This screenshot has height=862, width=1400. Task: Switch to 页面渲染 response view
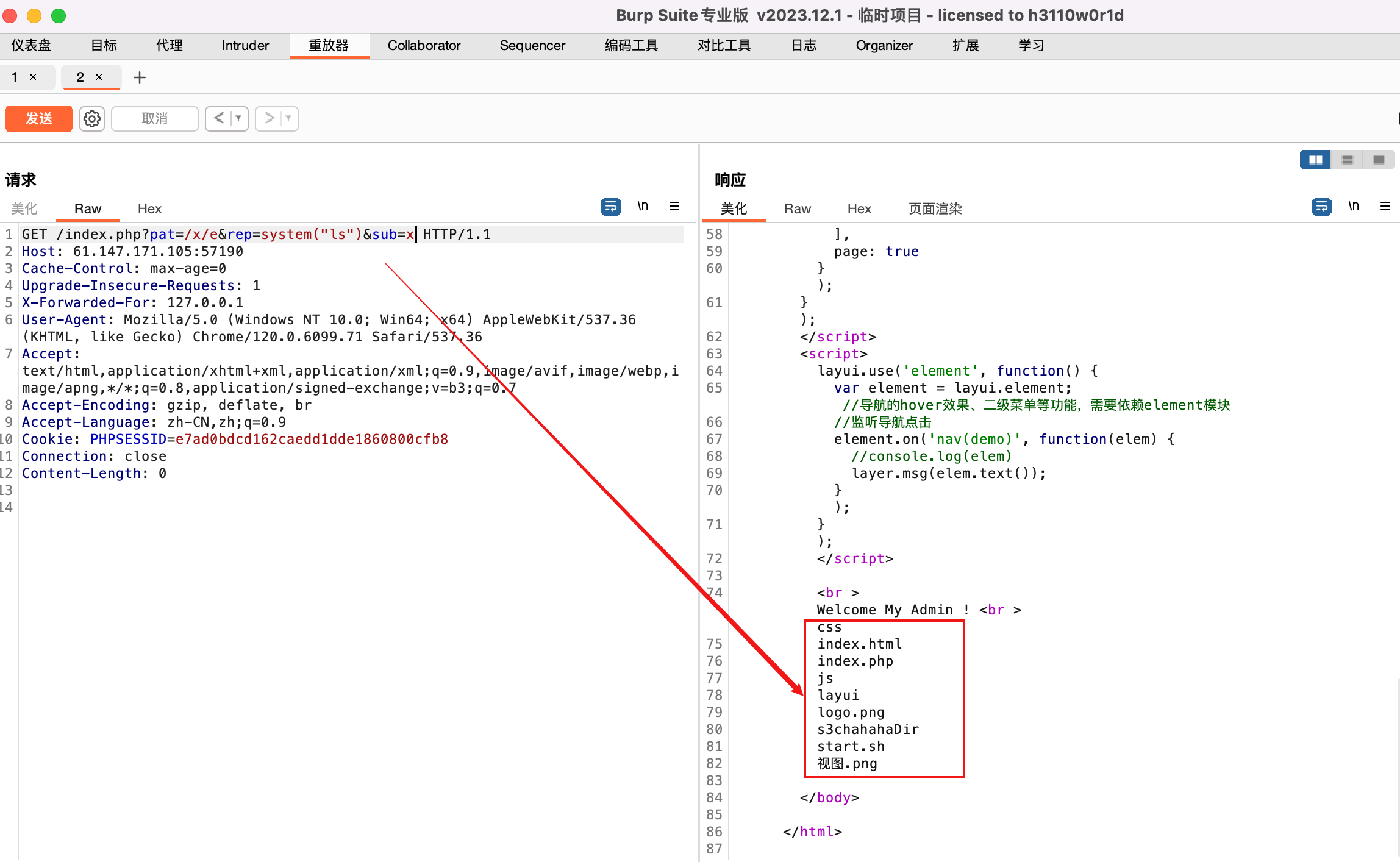click(934, 208)
